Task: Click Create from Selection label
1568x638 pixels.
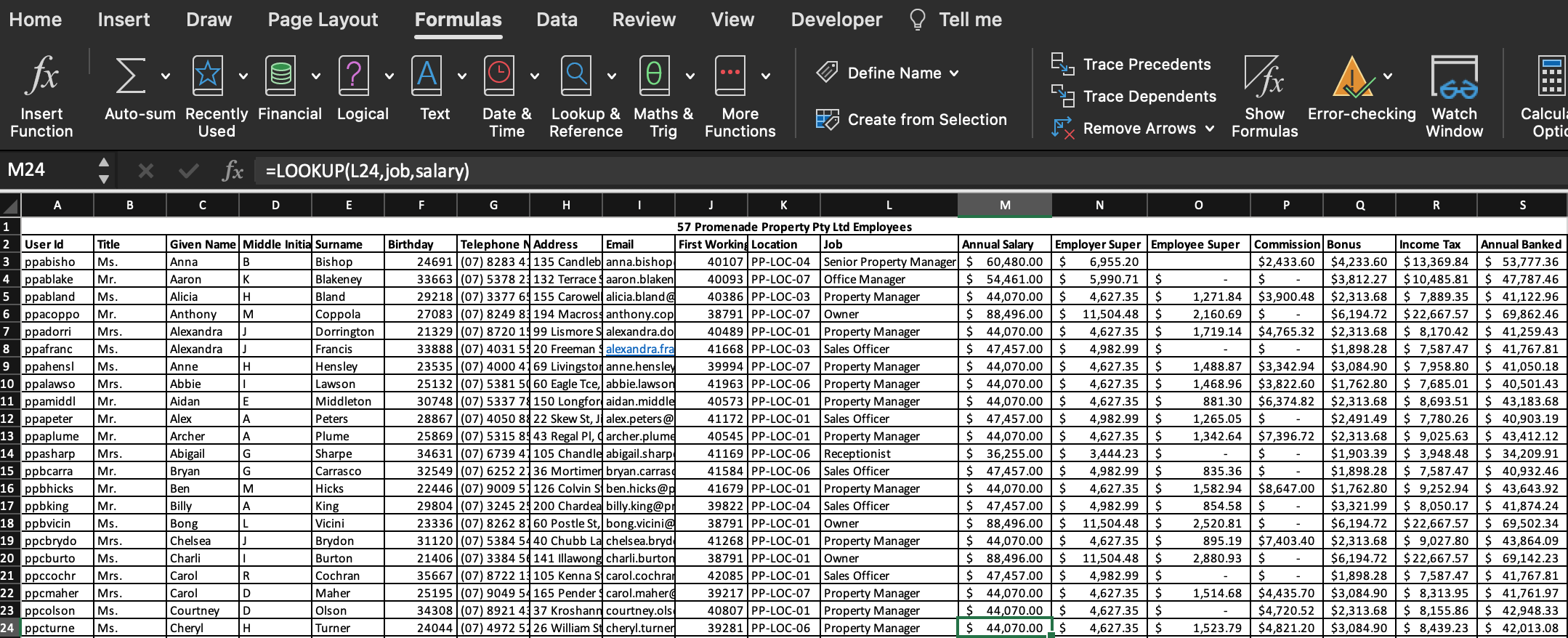Action: (x=927, y=119)
